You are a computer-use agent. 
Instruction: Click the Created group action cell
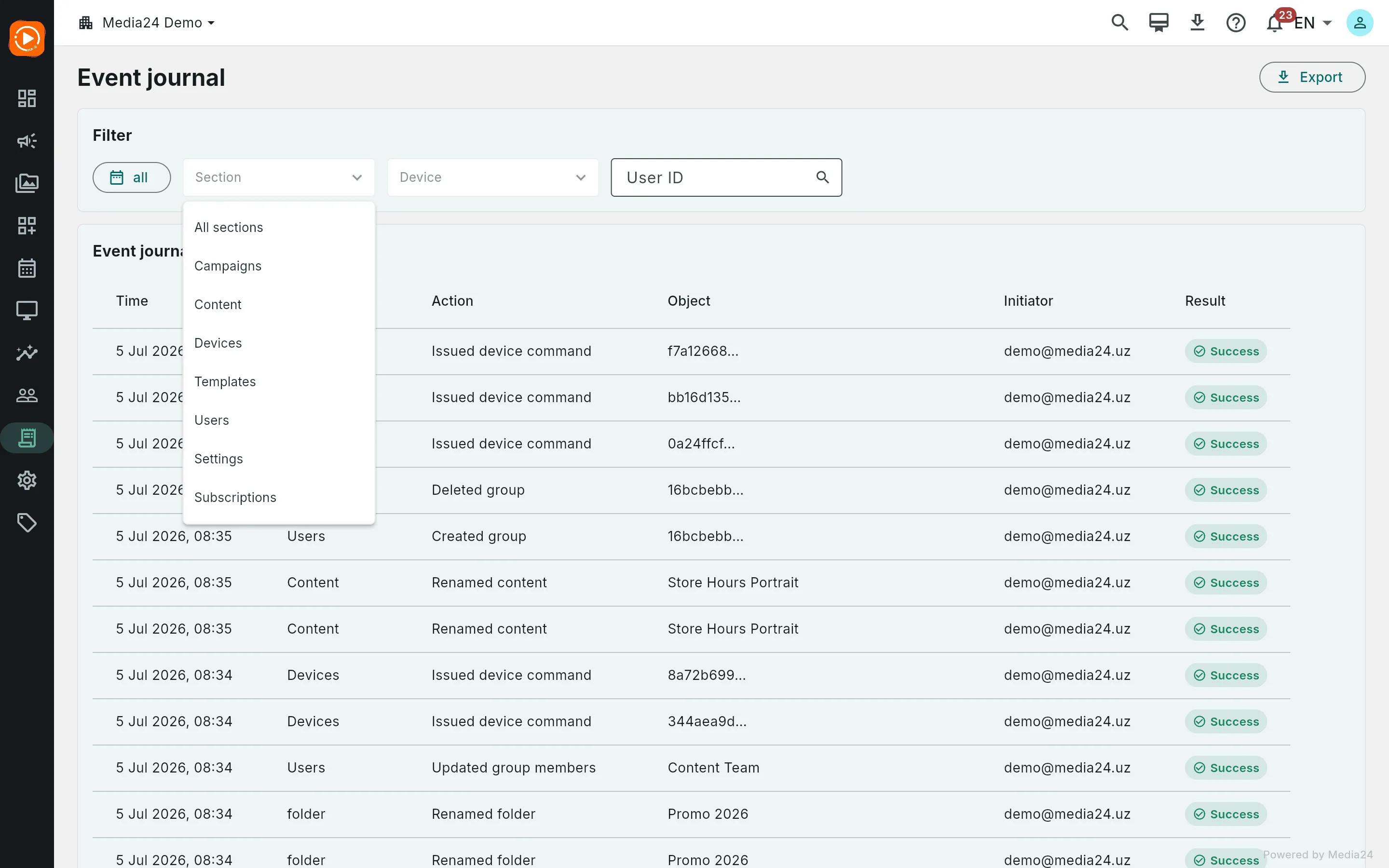click(x=479, y=536)
